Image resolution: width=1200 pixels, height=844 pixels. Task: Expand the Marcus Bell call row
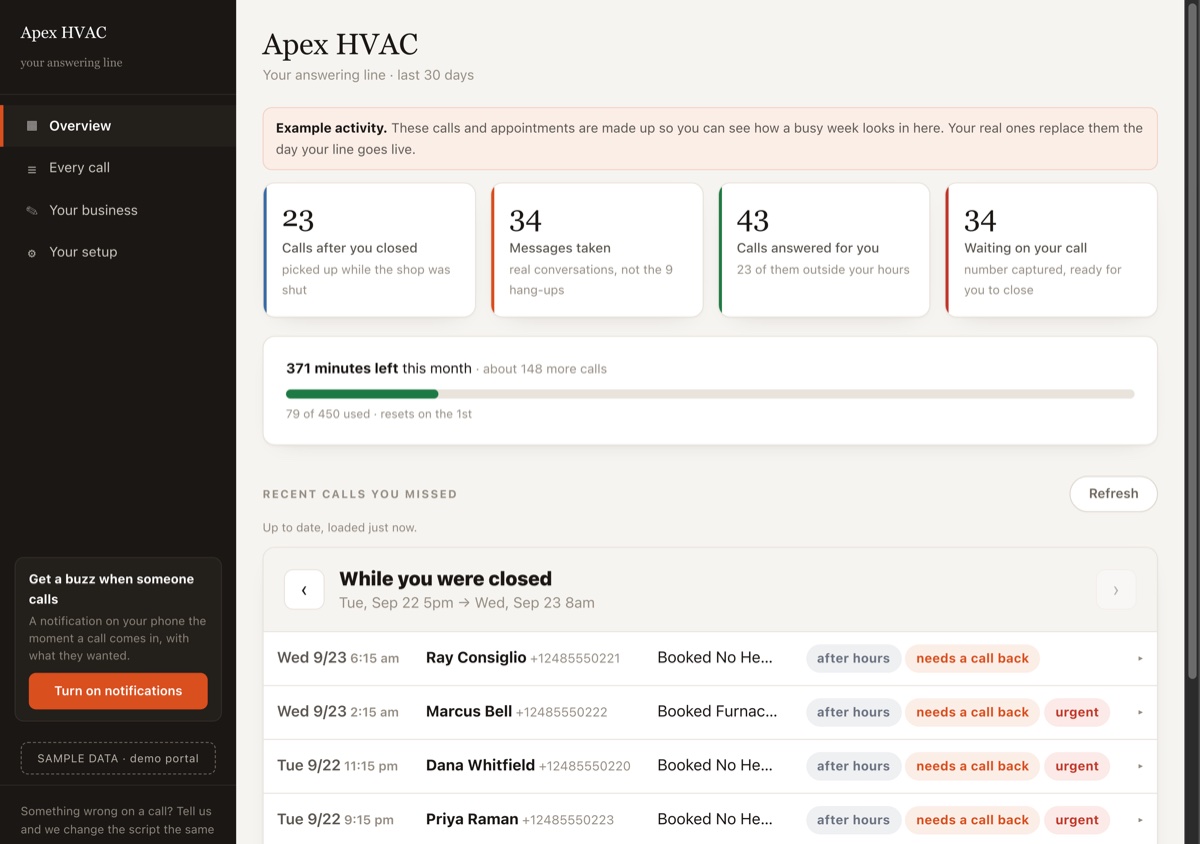point(710,712)
